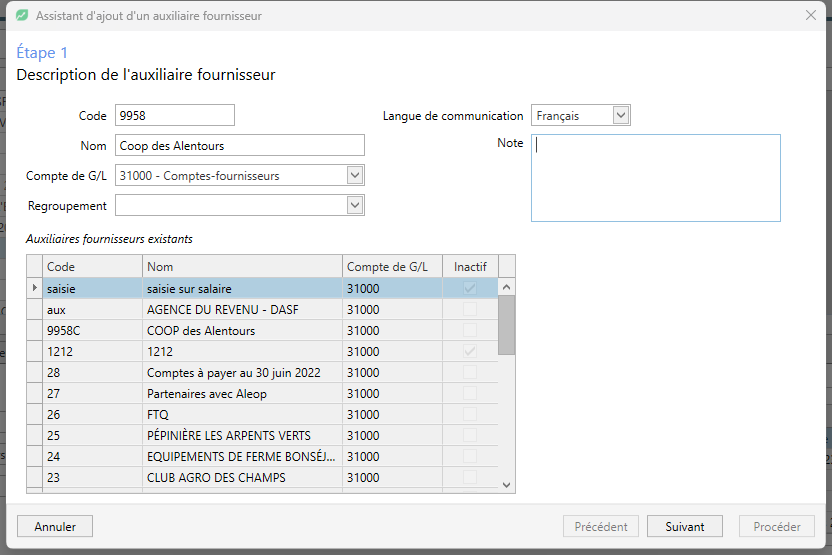Viewport: 832px width, 555px height.
Task: Click the code cell '25'
Action: point(92,435)
